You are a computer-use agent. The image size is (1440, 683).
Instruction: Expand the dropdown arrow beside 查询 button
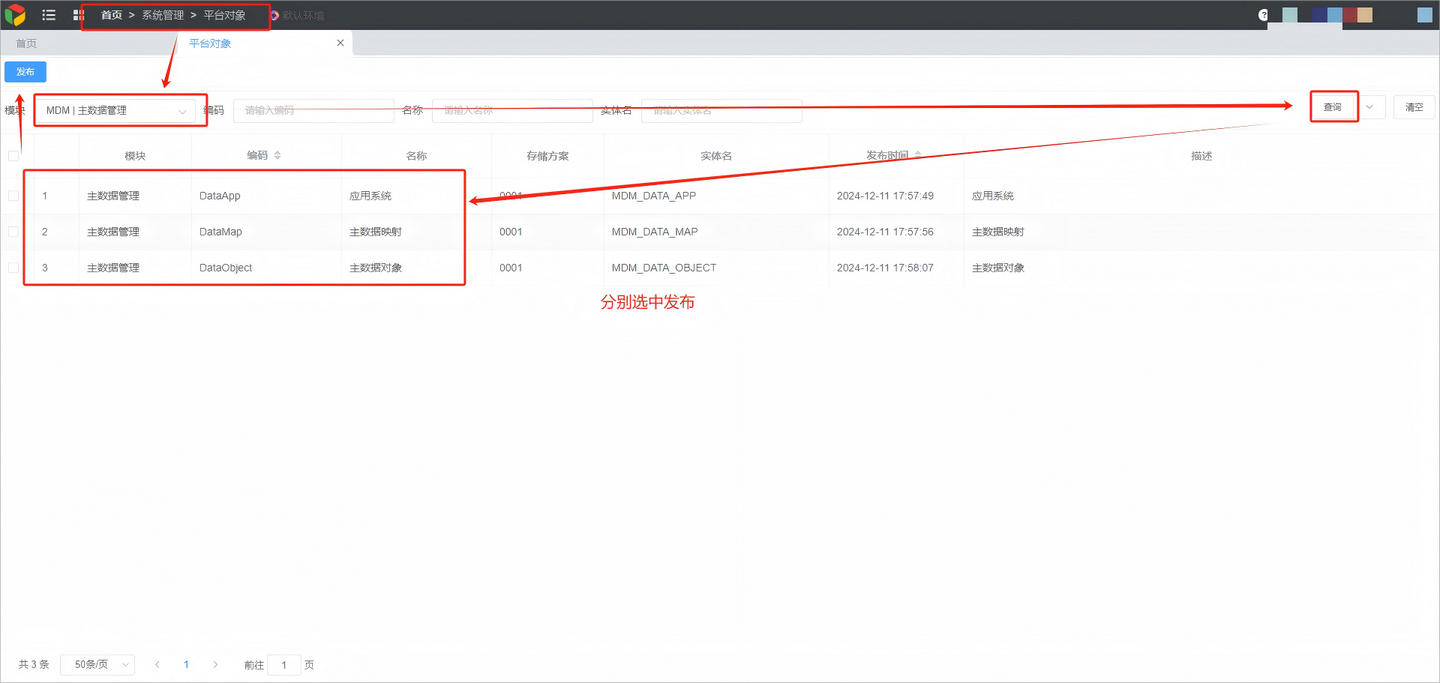tap(1370, 106)
